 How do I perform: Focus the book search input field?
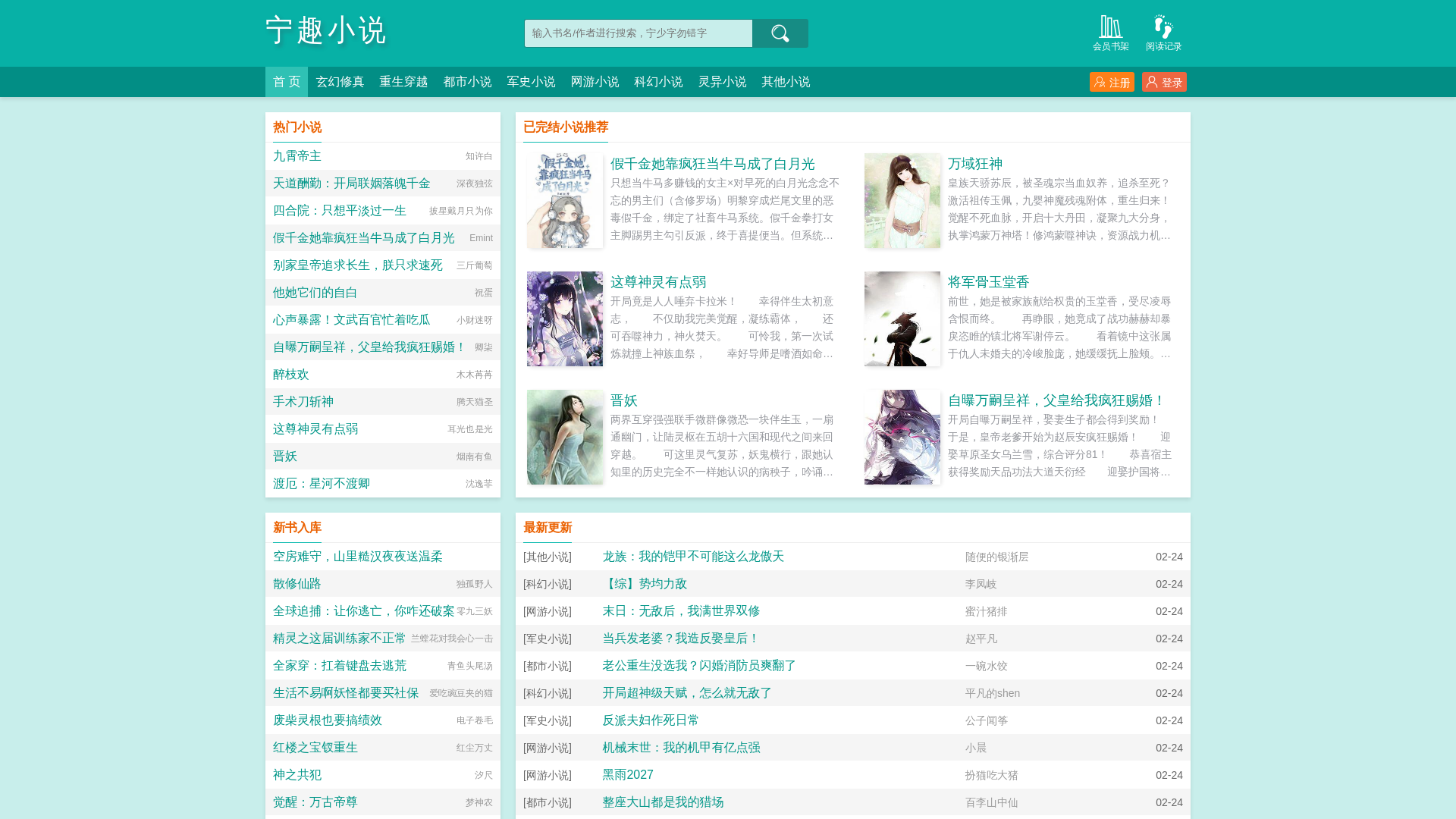pos(639,33)
